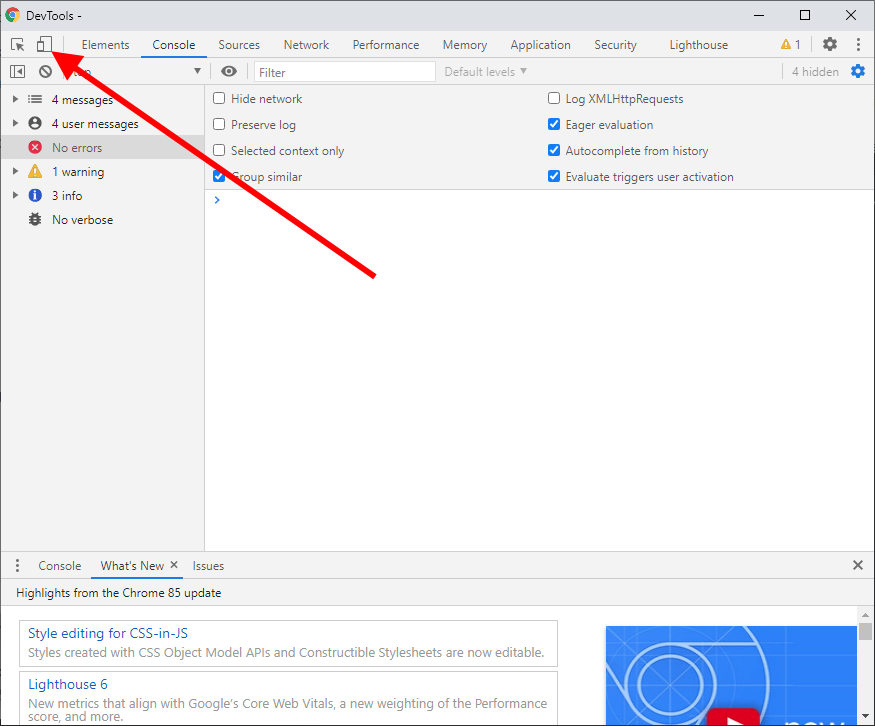Reveal the 4 hidden messages
The image size is (875, 726).
[814, 71]
